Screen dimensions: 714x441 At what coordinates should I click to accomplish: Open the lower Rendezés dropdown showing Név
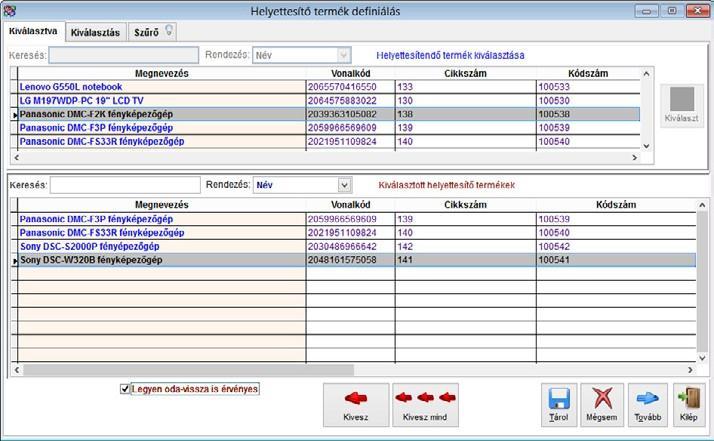point(345,185)
